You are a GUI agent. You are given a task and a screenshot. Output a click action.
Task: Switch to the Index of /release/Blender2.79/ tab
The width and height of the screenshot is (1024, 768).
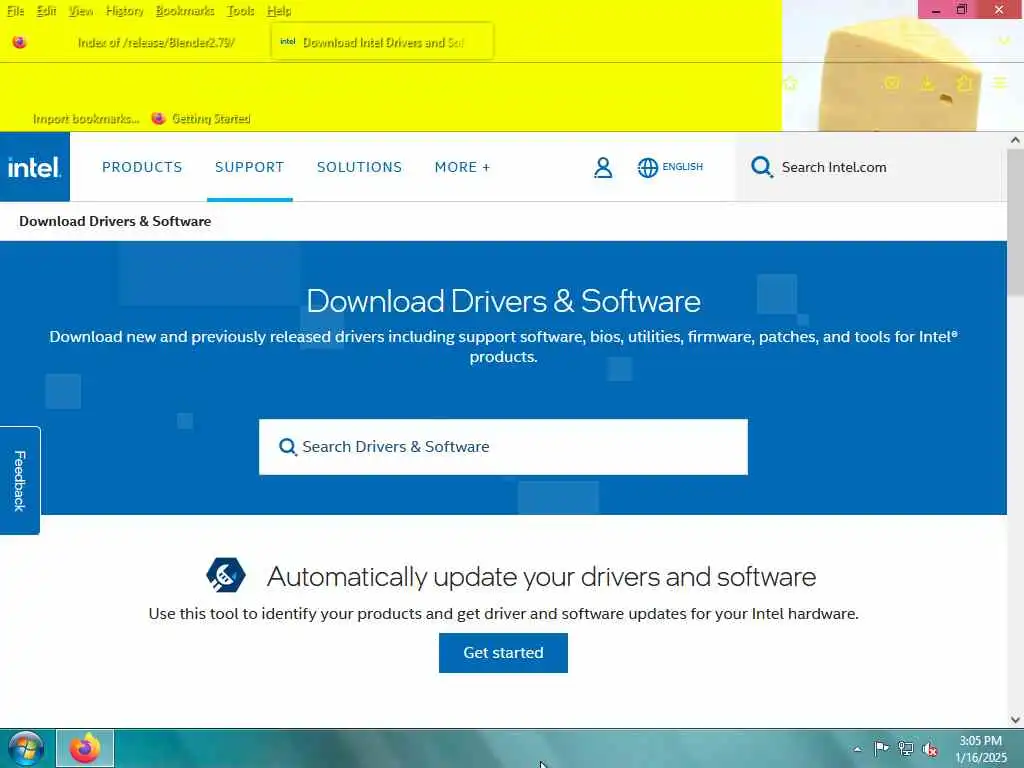(155, 42)
